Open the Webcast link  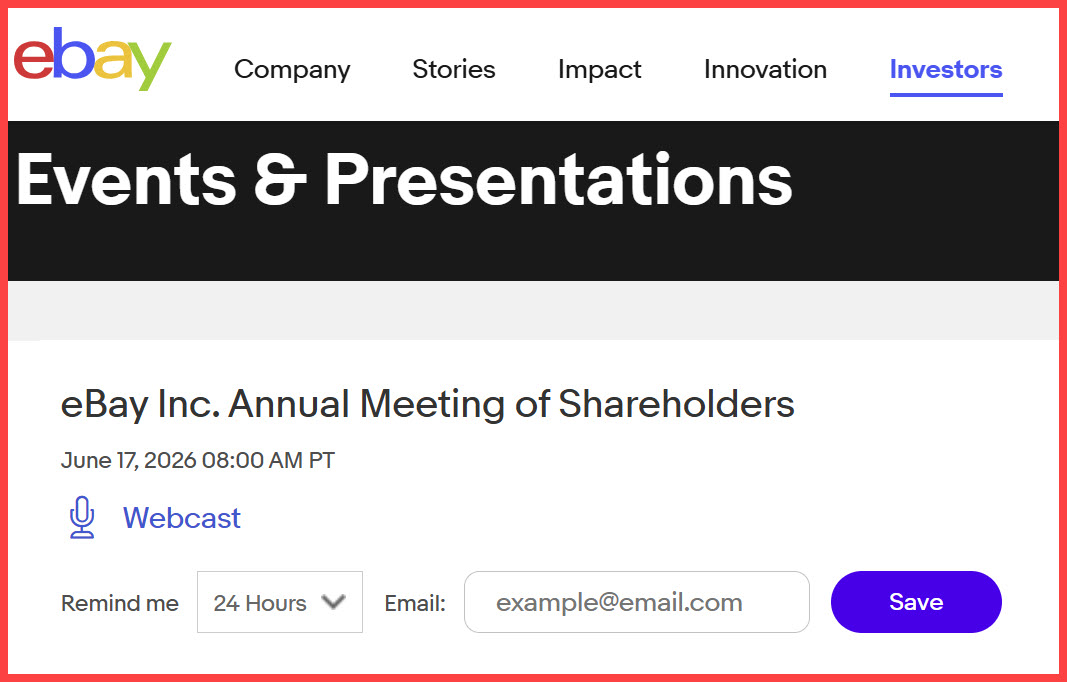coord(182,518)
